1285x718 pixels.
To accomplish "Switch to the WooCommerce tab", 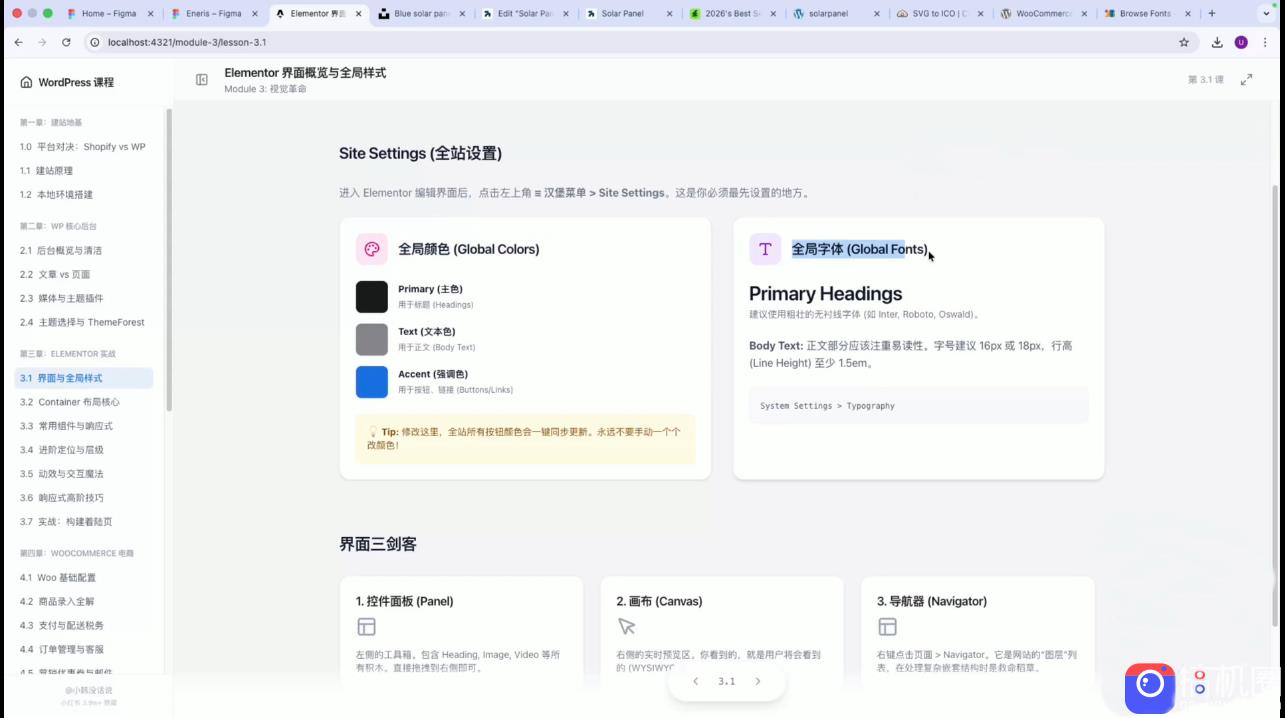I will click(1046, 14).
